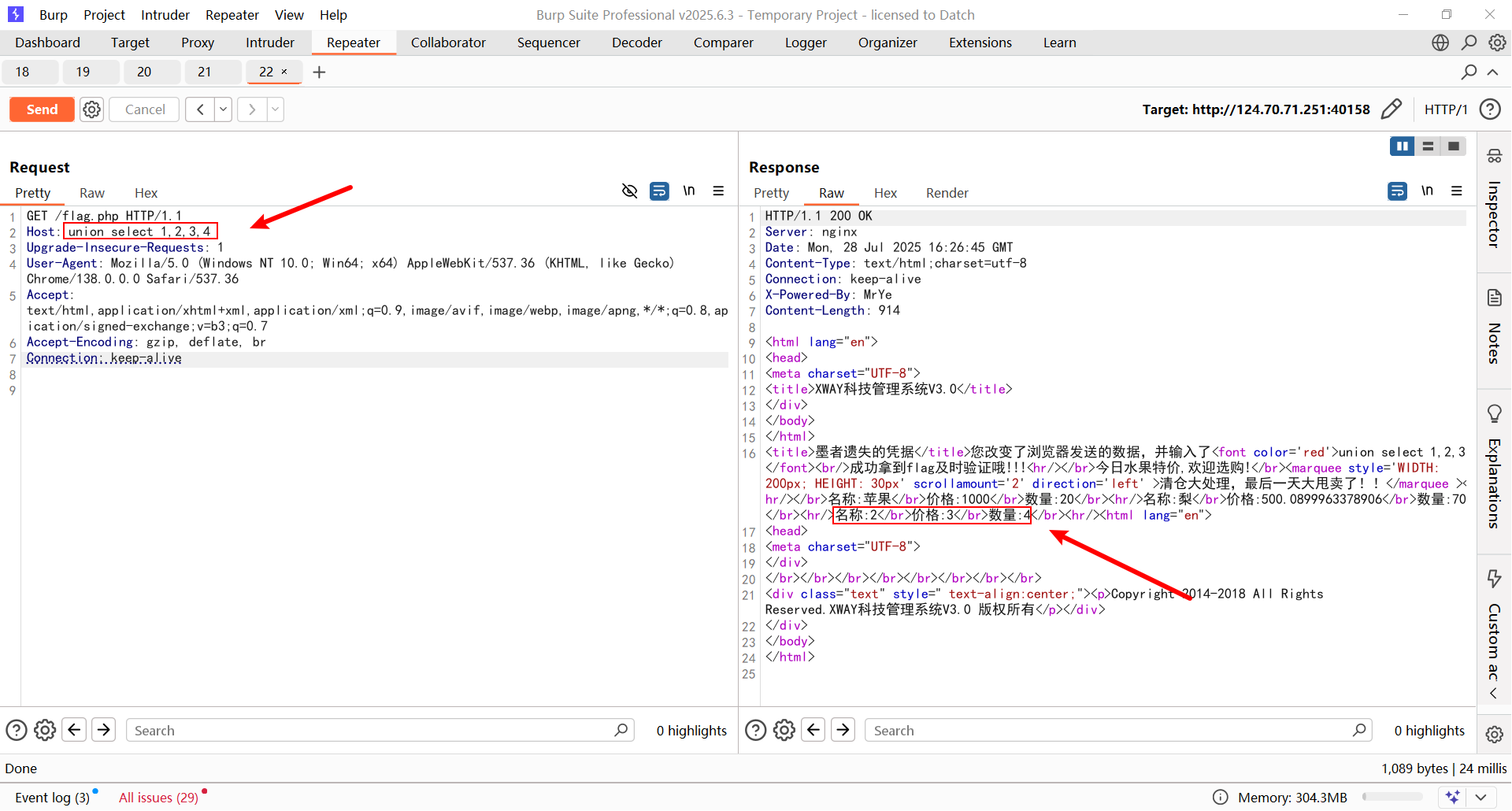The image size is (1512, 811).
Task: Open All issues (29) link
Action: (x=158, y=798)
